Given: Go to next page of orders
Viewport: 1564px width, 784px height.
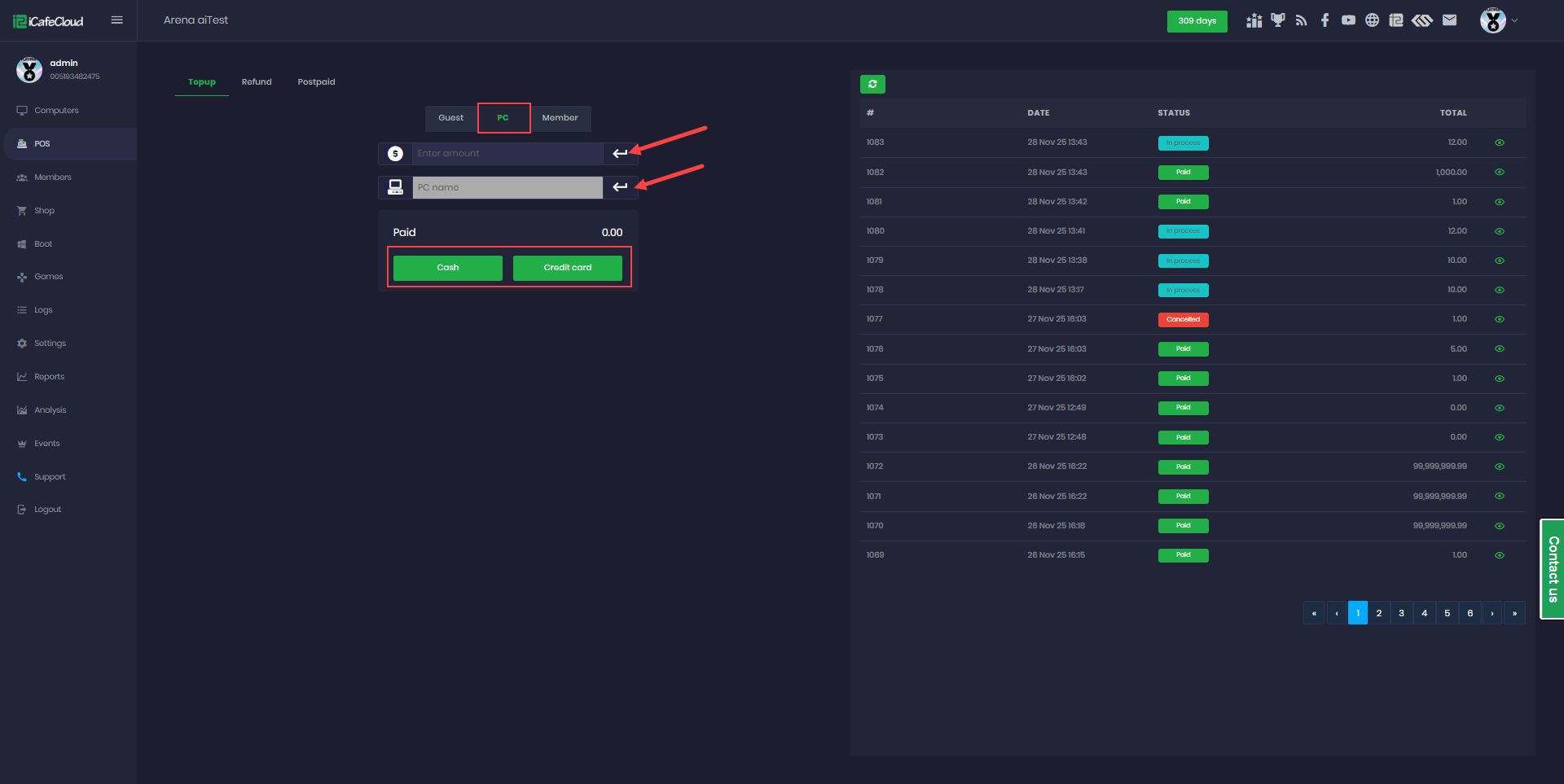Looking at the screenshot, I should (1492, 613).
